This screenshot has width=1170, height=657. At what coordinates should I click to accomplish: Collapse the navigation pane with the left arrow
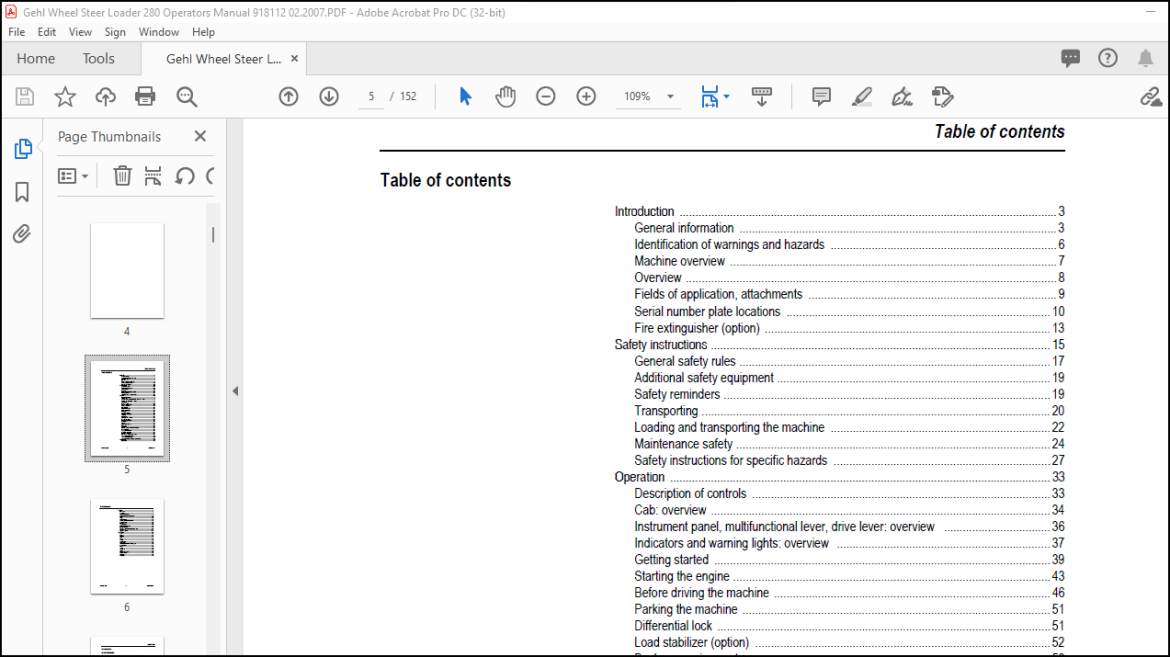pos(235,390)
